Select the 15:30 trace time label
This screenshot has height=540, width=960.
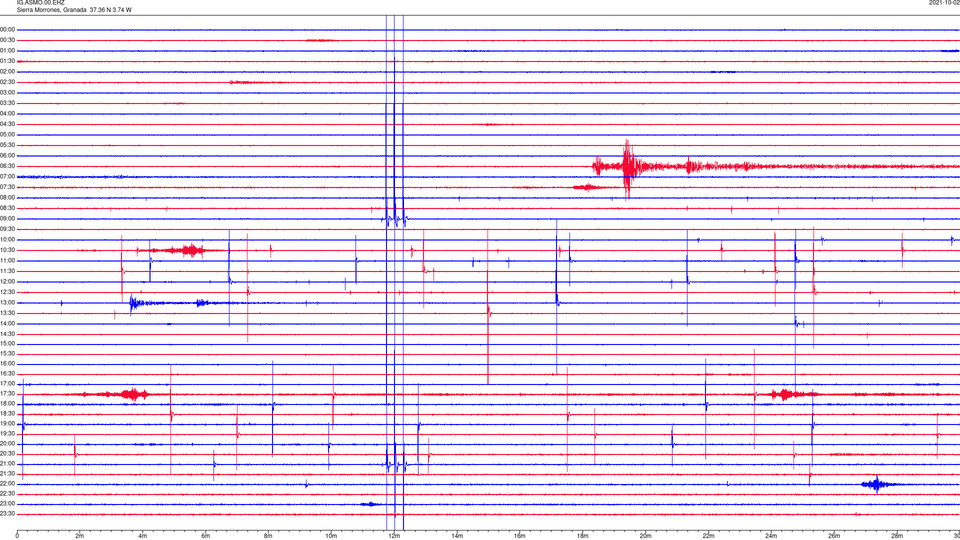coord(8,353)
